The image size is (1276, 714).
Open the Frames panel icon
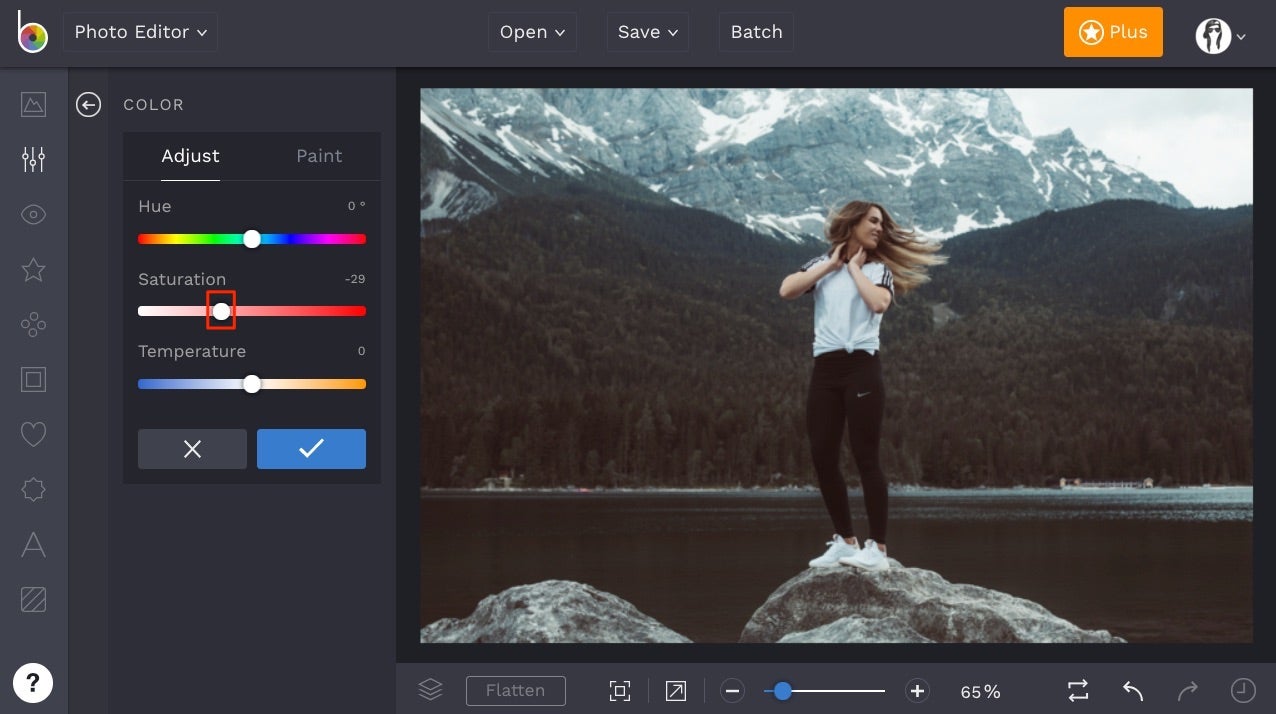coord(33,379)
